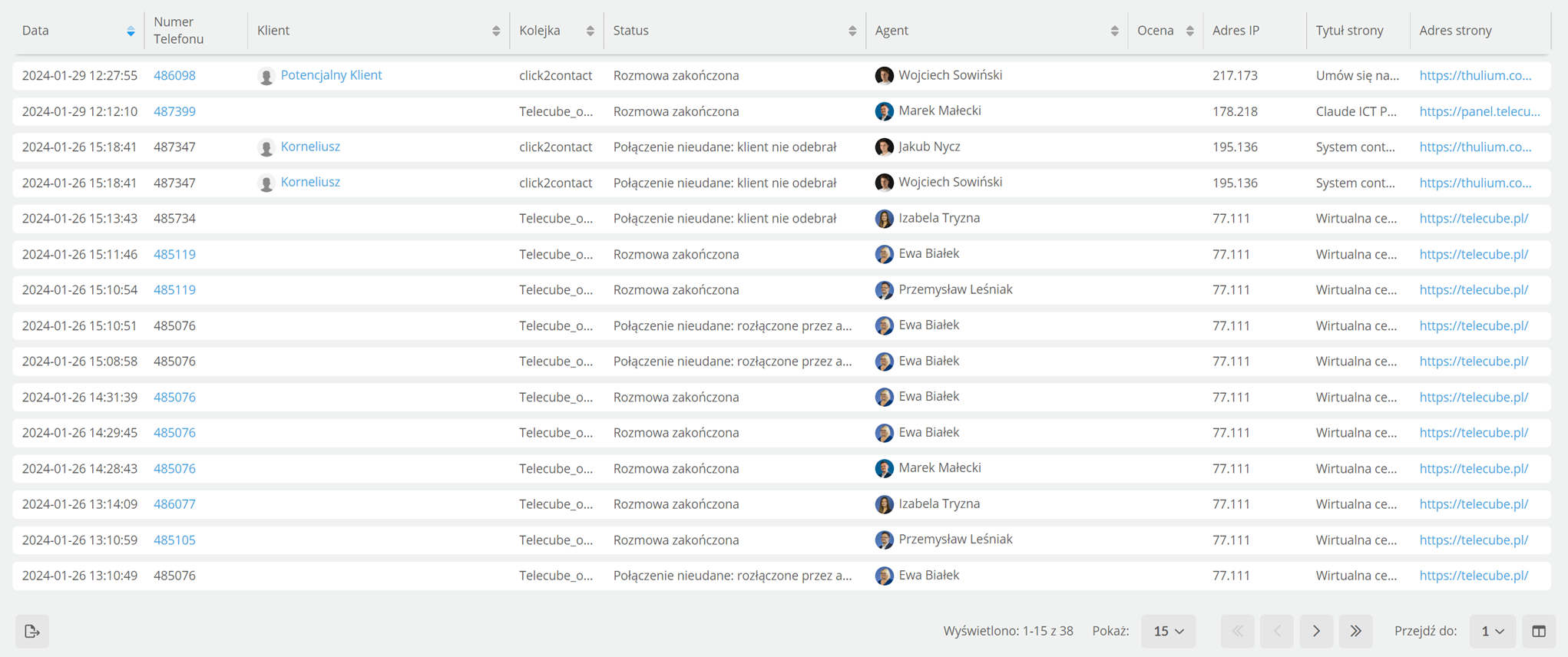The image size is (1568, 657).
Task: Click the Potencjalny Klient person icon
Action: coord(266,76)
